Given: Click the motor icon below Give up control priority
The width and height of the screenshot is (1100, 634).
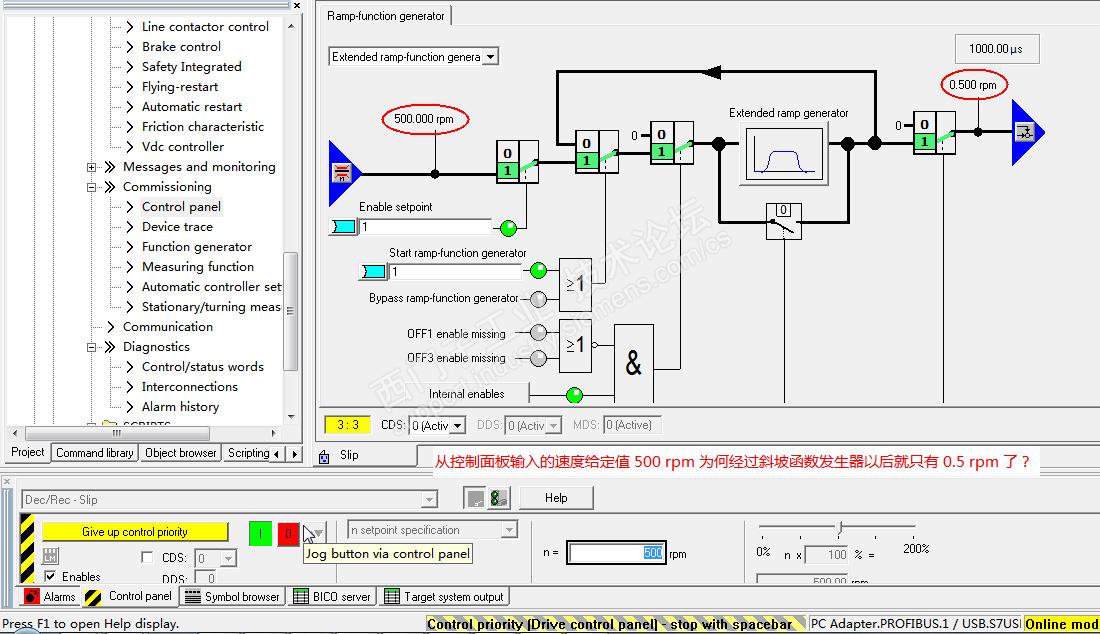Looking at the screenshot, I should [x=51, y=556].
